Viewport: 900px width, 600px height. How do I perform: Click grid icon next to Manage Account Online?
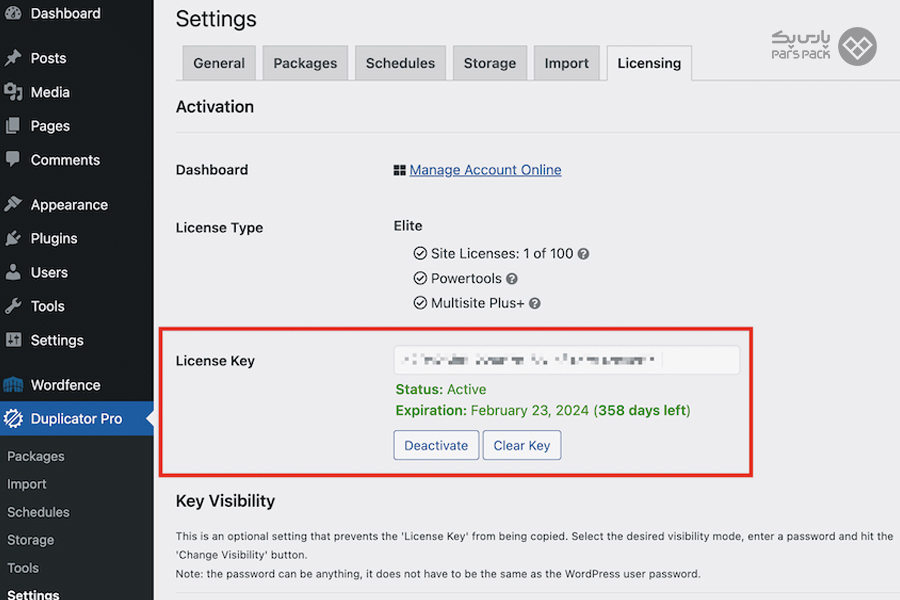399,170
